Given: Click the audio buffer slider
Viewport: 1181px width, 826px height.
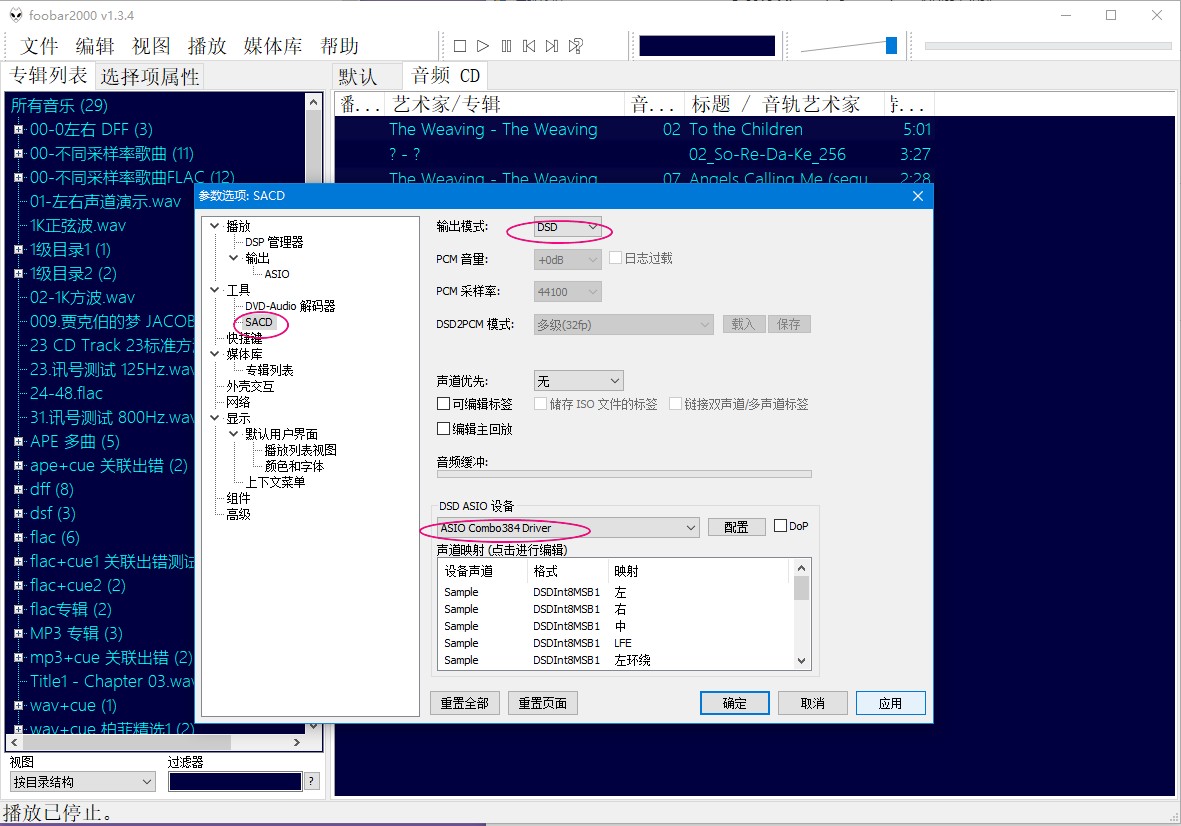Looking at the screenshot, I should click(624, 474).
